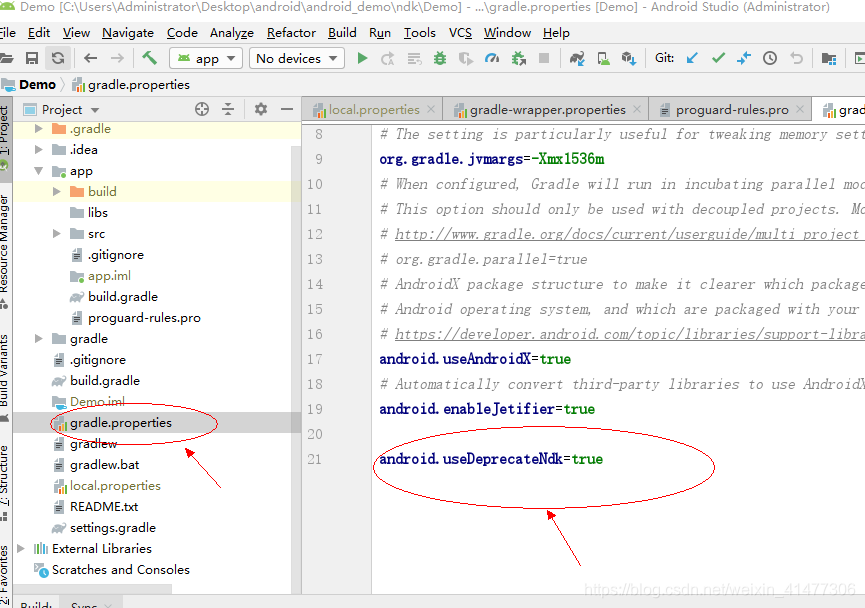This screenshot has width=865, height=608.
Task: Select local.properties in project tree
Action: [115, 486]
